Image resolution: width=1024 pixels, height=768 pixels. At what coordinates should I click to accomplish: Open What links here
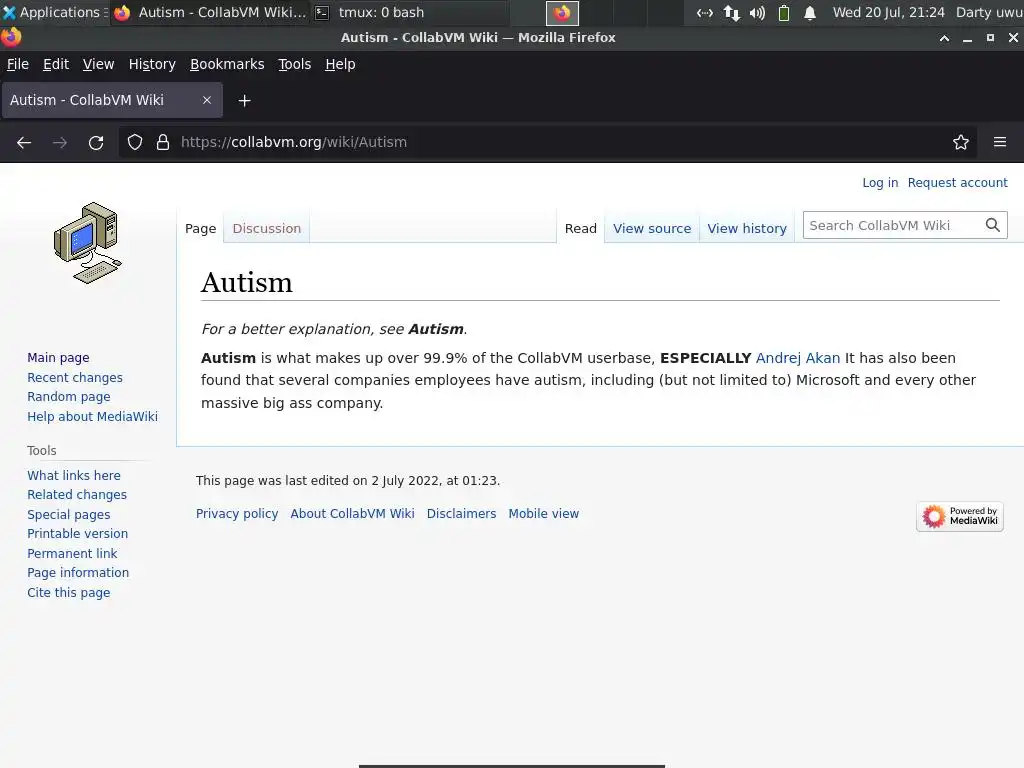[x=74, y=475]
